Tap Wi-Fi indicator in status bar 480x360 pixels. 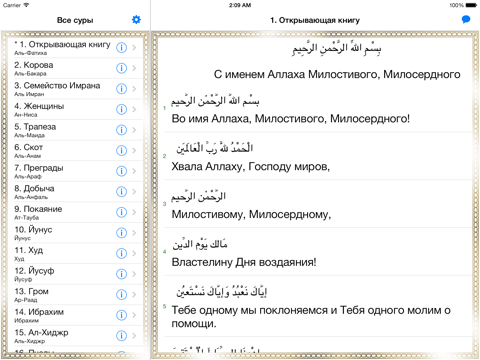click(x=26, y=5)
